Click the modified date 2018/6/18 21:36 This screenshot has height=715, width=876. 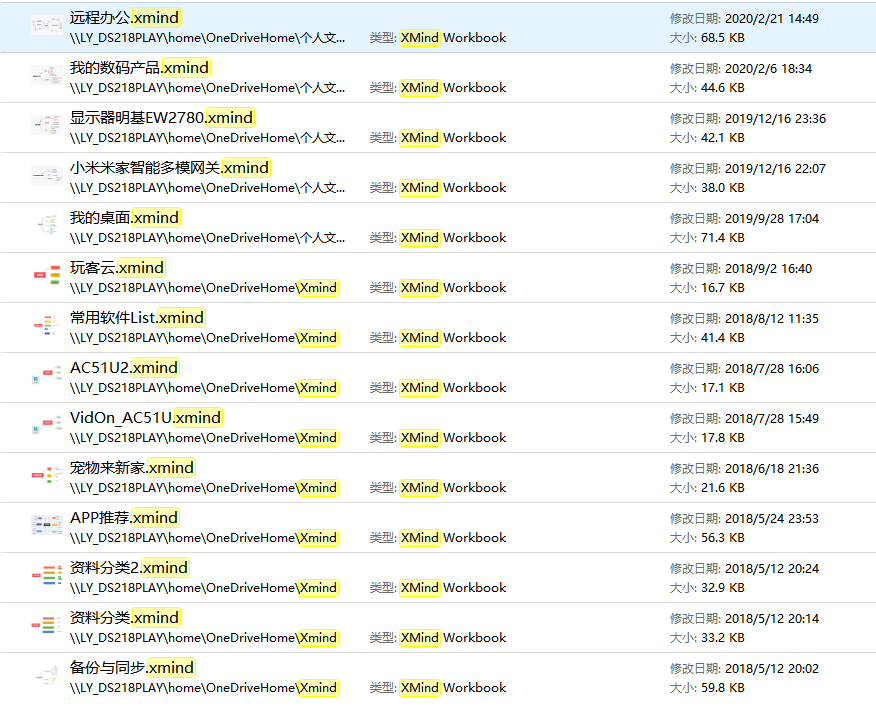pyautogui.click(x=772, y=469)
